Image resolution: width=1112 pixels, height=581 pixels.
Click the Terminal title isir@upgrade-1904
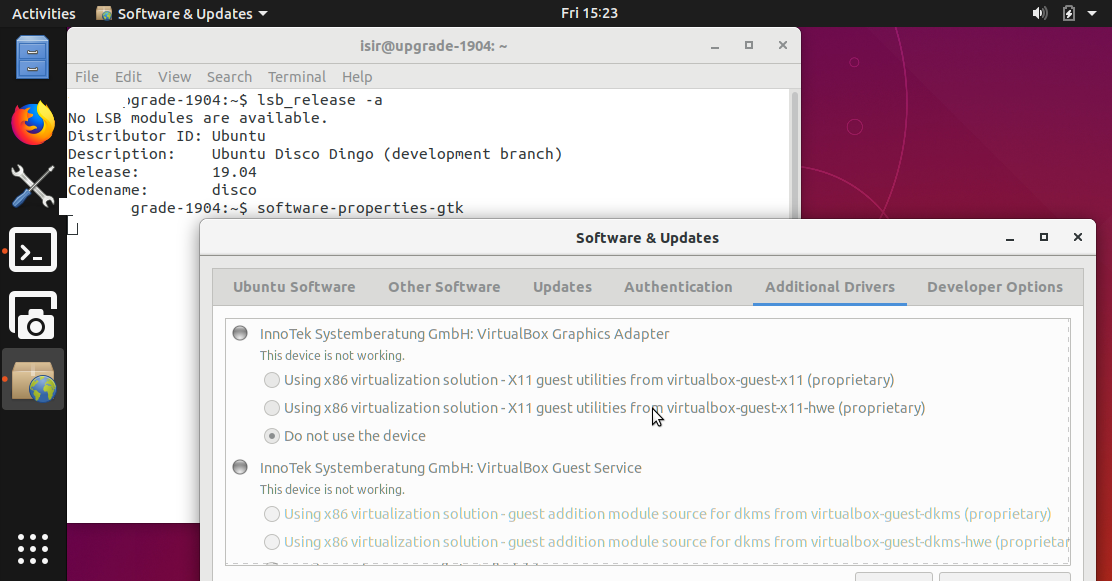(x=433, y=46)
